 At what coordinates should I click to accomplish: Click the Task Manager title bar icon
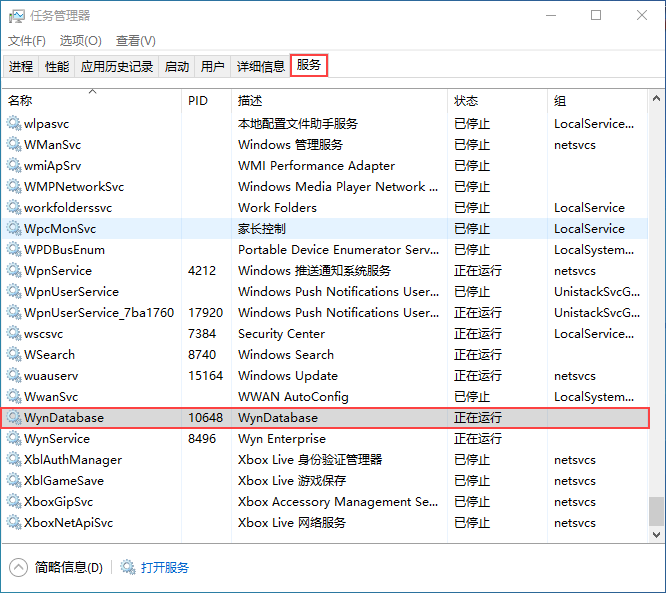pos(17,16)
